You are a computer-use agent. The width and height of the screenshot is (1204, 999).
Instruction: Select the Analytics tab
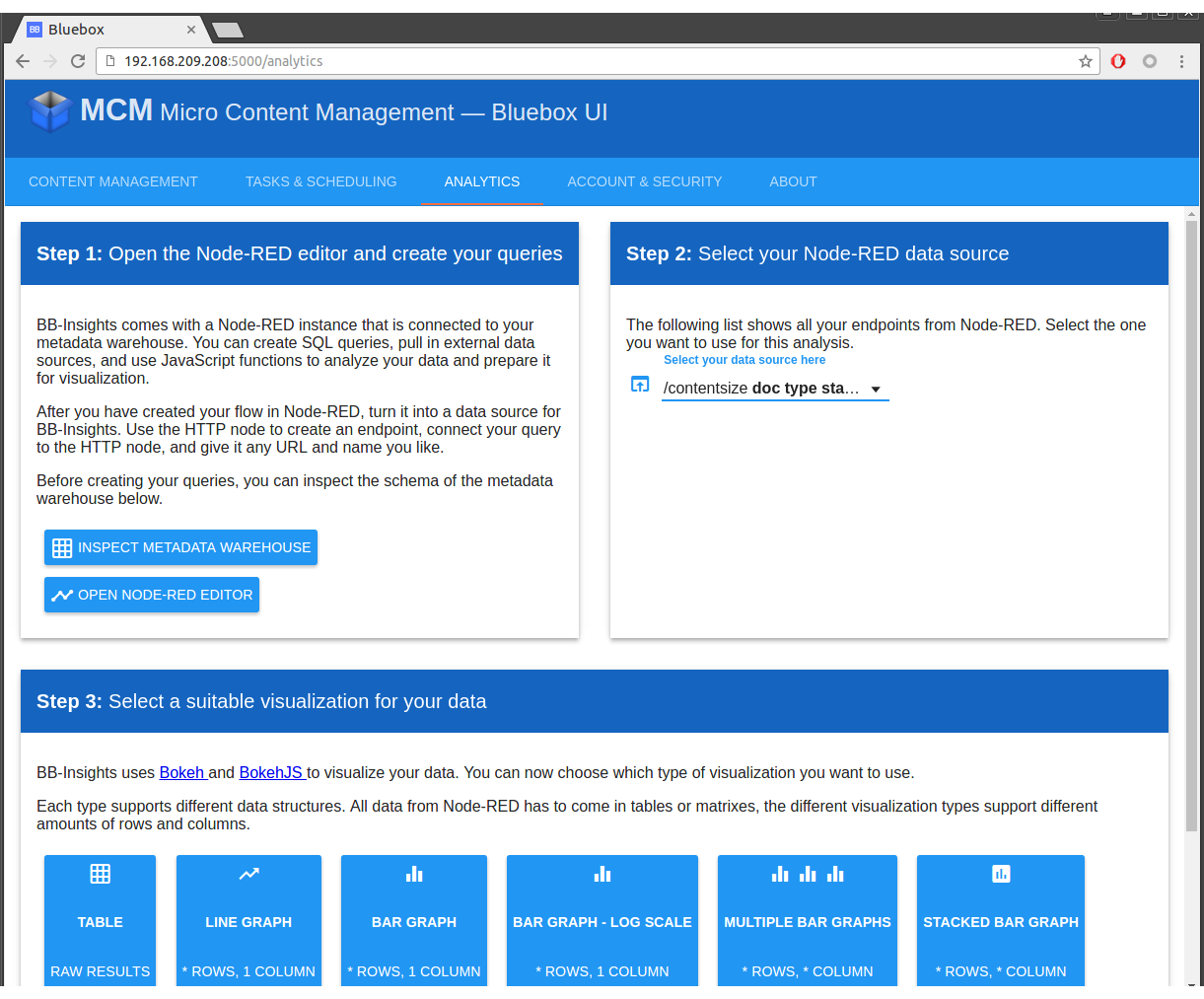click(482, 181)
